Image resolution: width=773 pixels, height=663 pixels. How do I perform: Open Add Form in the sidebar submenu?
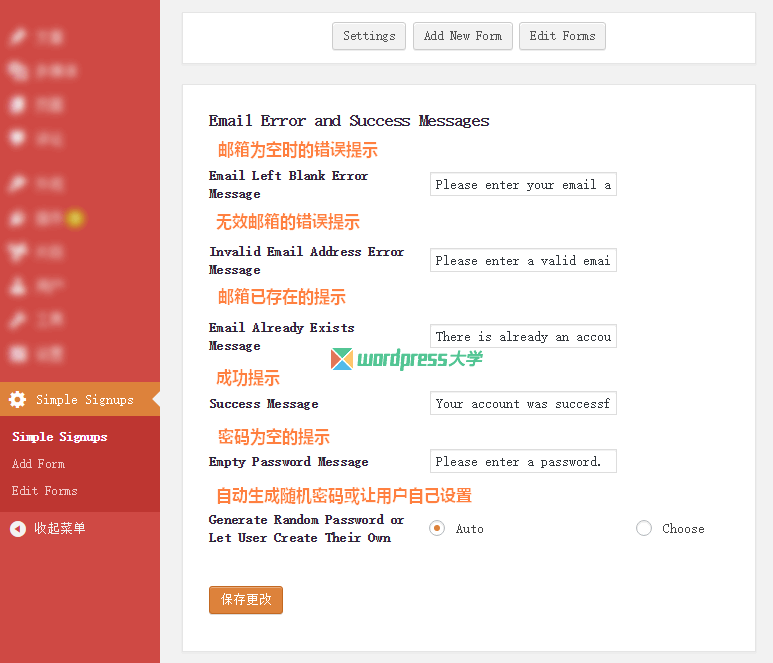point(38,464)
